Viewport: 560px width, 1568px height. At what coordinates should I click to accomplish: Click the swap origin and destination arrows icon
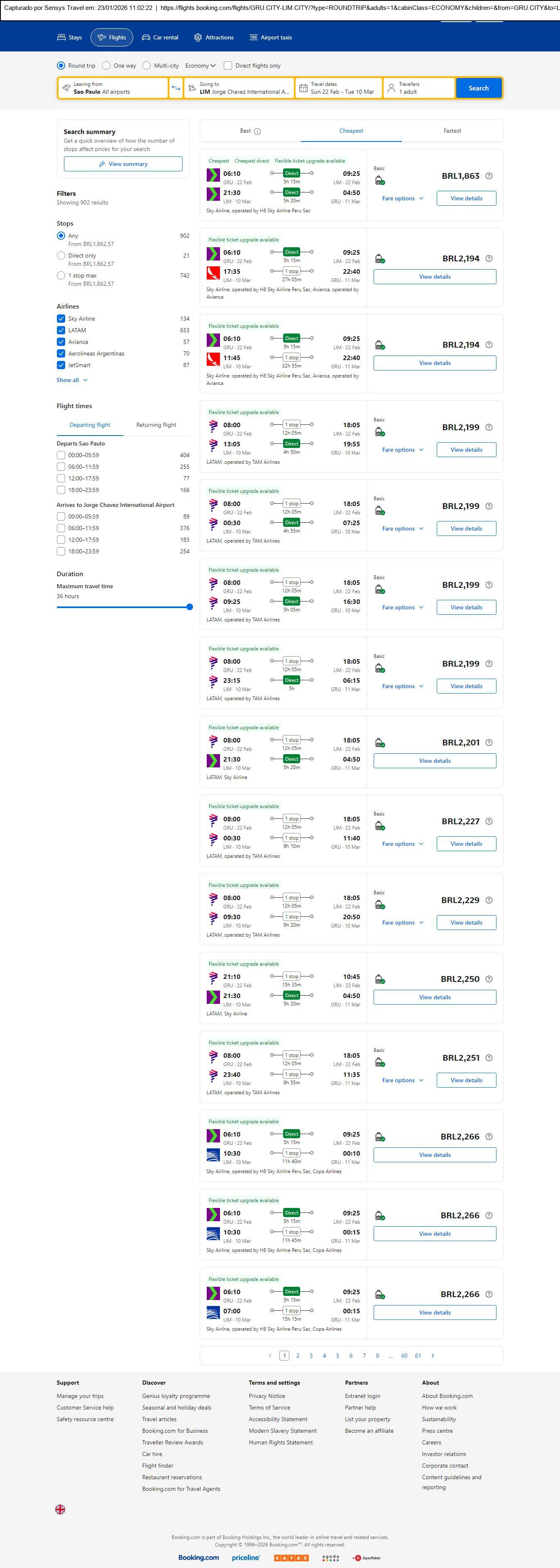tap(176, 88)
